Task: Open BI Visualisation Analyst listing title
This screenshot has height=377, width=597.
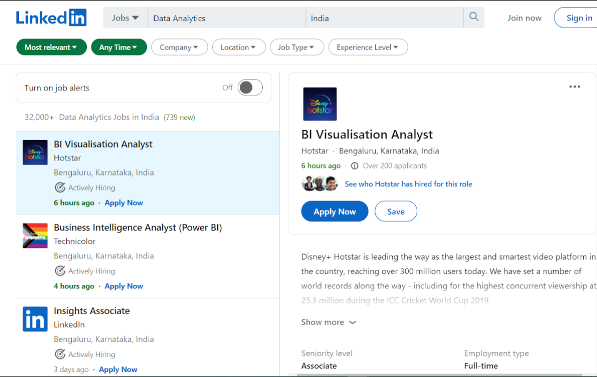Action: coord(103,144)
